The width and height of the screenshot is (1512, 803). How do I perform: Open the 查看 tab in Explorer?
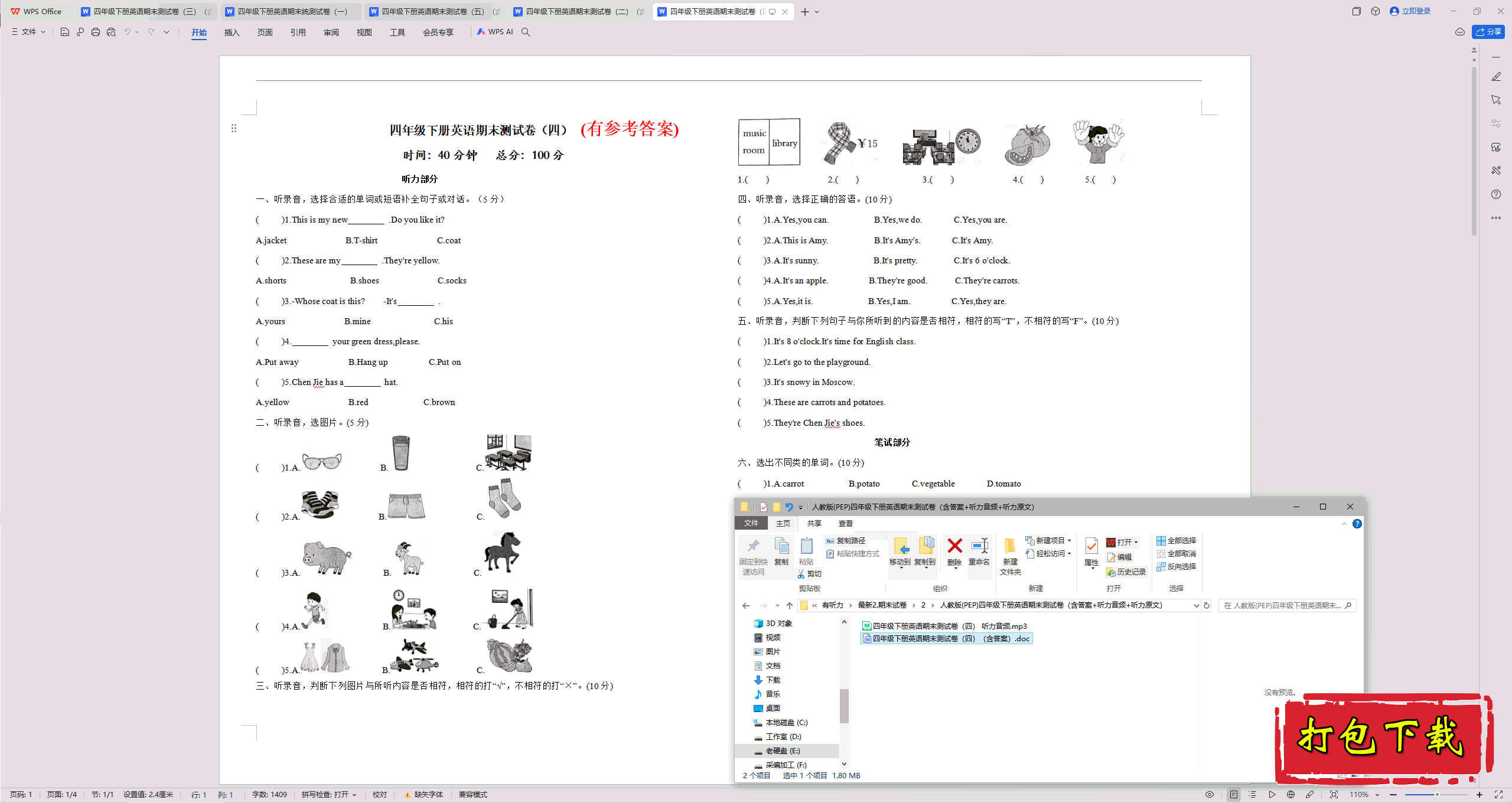point(846,524)
